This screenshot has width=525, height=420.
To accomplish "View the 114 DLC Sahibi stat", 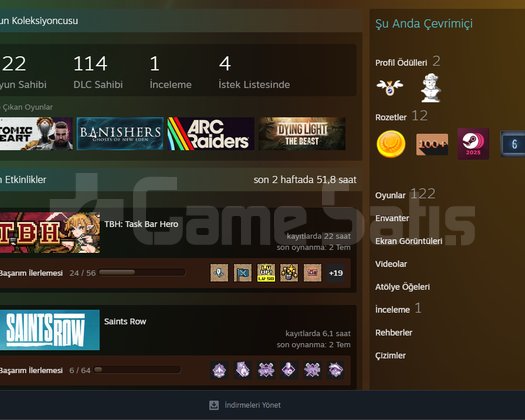I will [98, 72].
